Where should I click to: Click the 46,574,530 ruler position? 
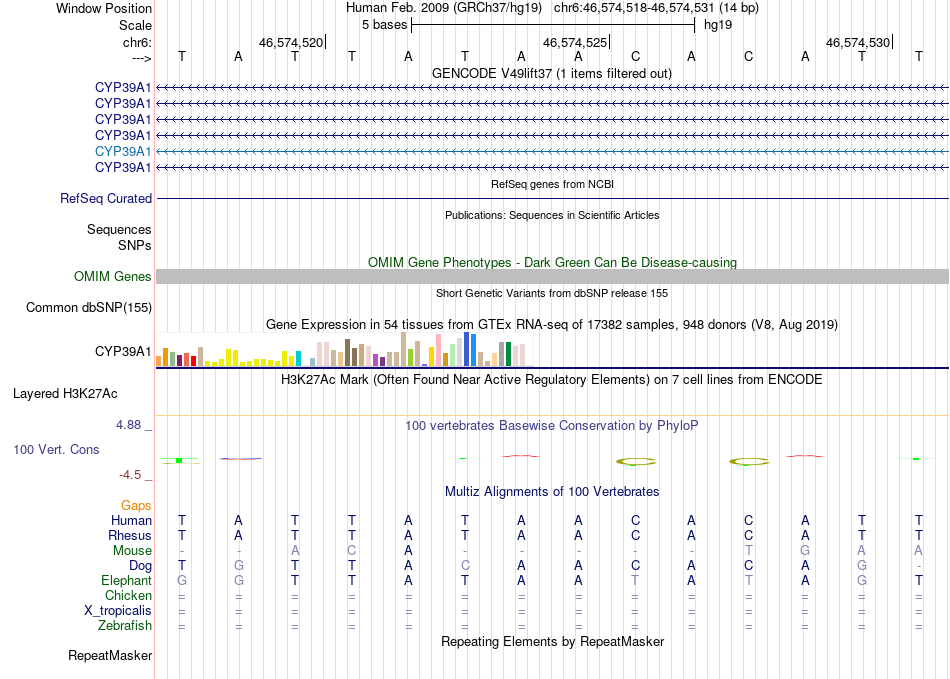[x=858, y=42]
